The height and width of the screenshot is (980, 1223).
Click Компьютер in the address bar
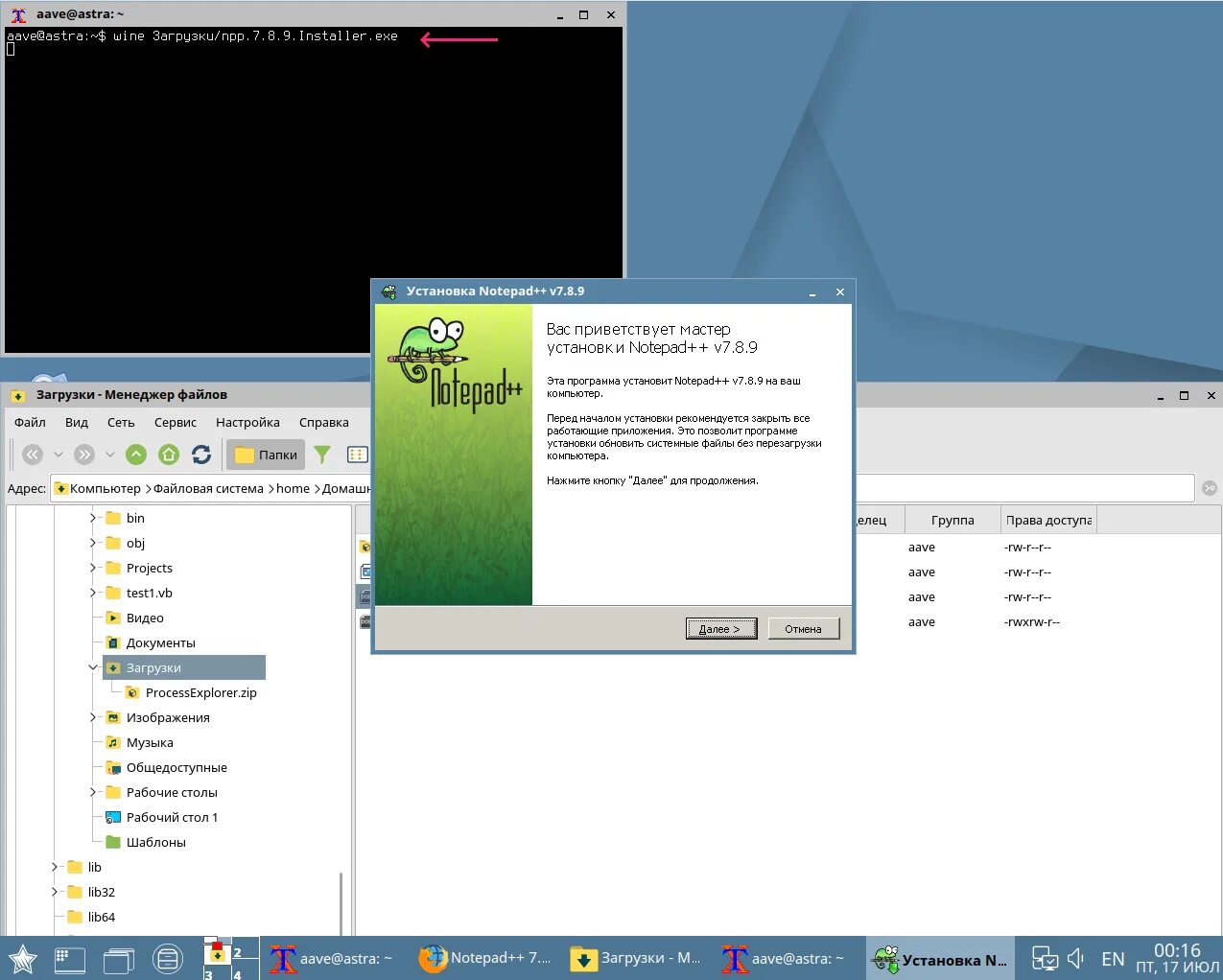[x=106, y=488]
